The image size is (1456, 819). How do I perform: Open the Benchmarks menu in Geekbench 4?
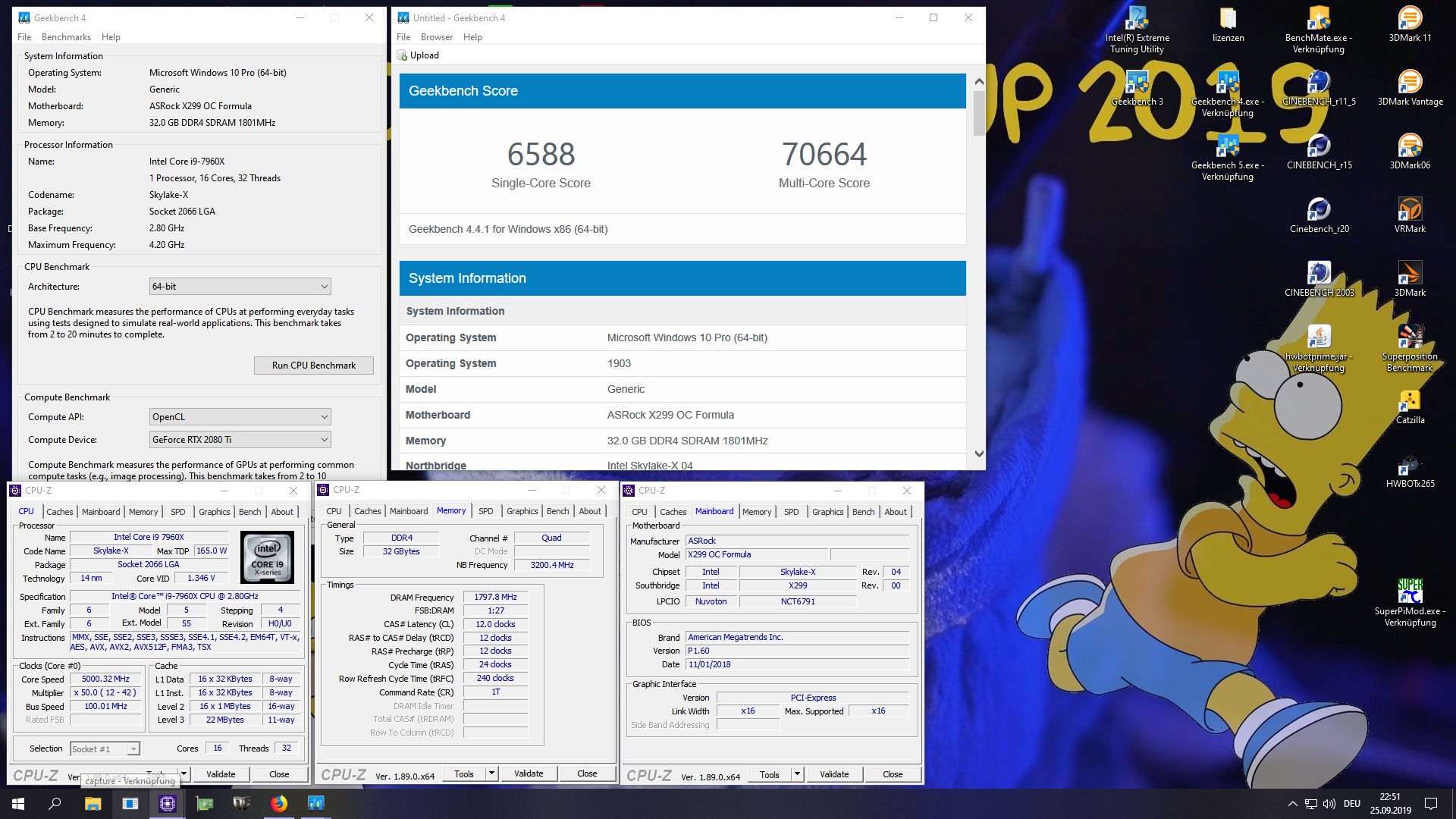click(66, 37)
